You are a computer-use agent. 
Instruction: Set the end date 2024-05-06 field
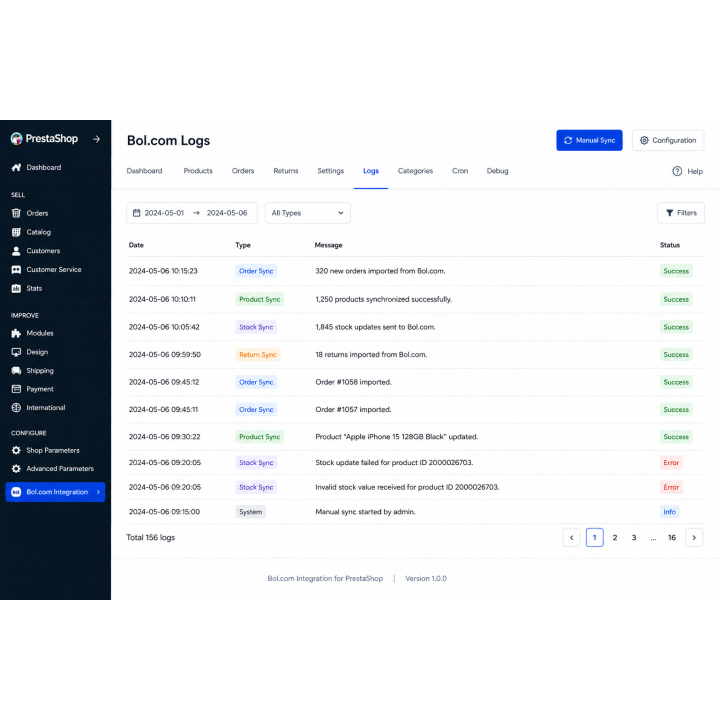(x=227, y=213)
